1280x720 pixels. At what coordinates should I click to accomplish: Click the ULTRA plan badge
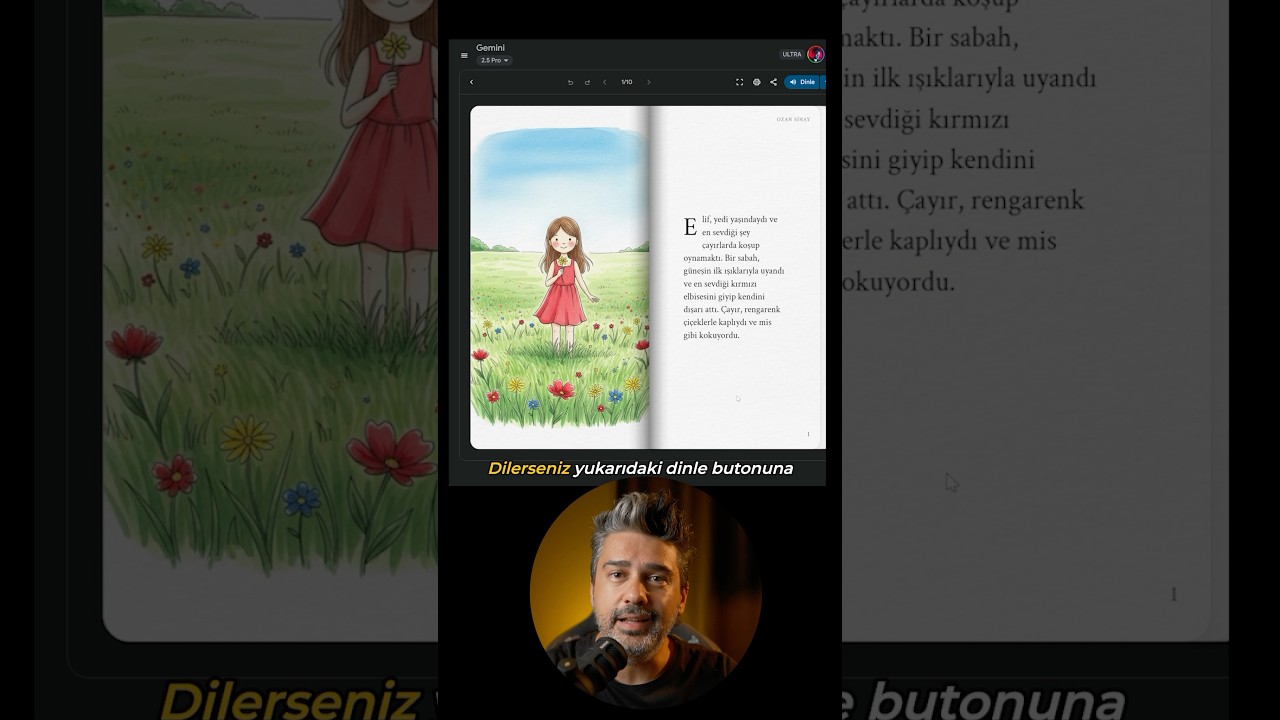[x=792, y=54]
